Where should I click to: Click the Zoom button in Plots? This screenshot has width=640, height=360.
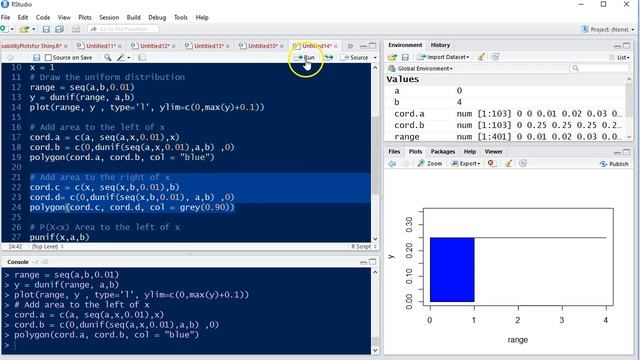[430, 164]
